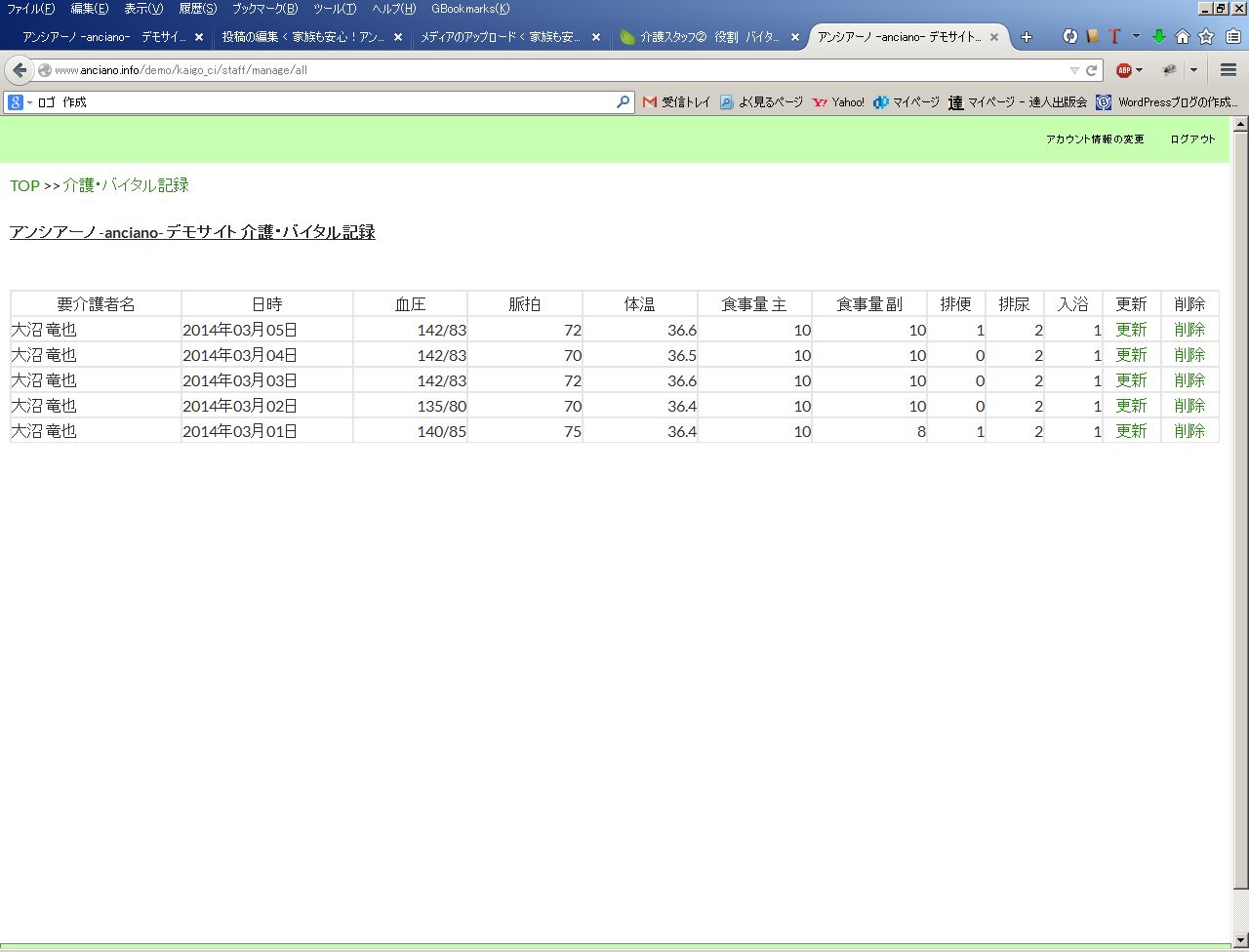
Task: Open downloads with the green arrow icon
Action: click(x=1159, y=37)
